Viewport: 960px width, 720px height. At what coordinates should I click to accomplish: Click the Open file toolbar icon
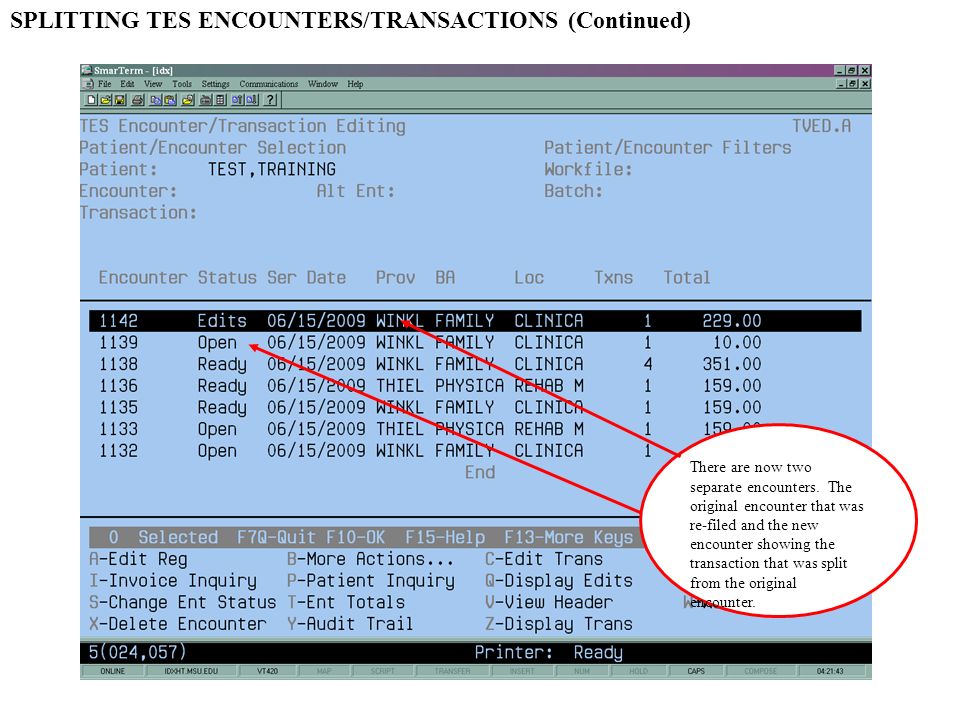point(105,99)
